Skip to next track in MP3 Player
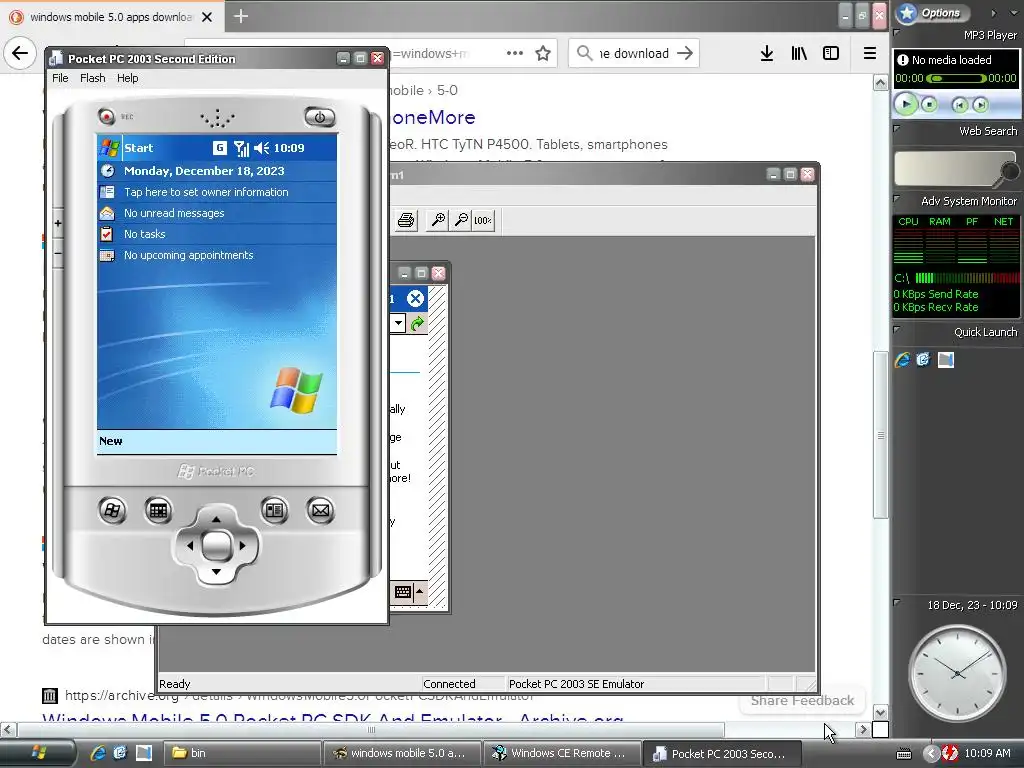This screenshot has height=768, width=1024. (x=980, y=104)
